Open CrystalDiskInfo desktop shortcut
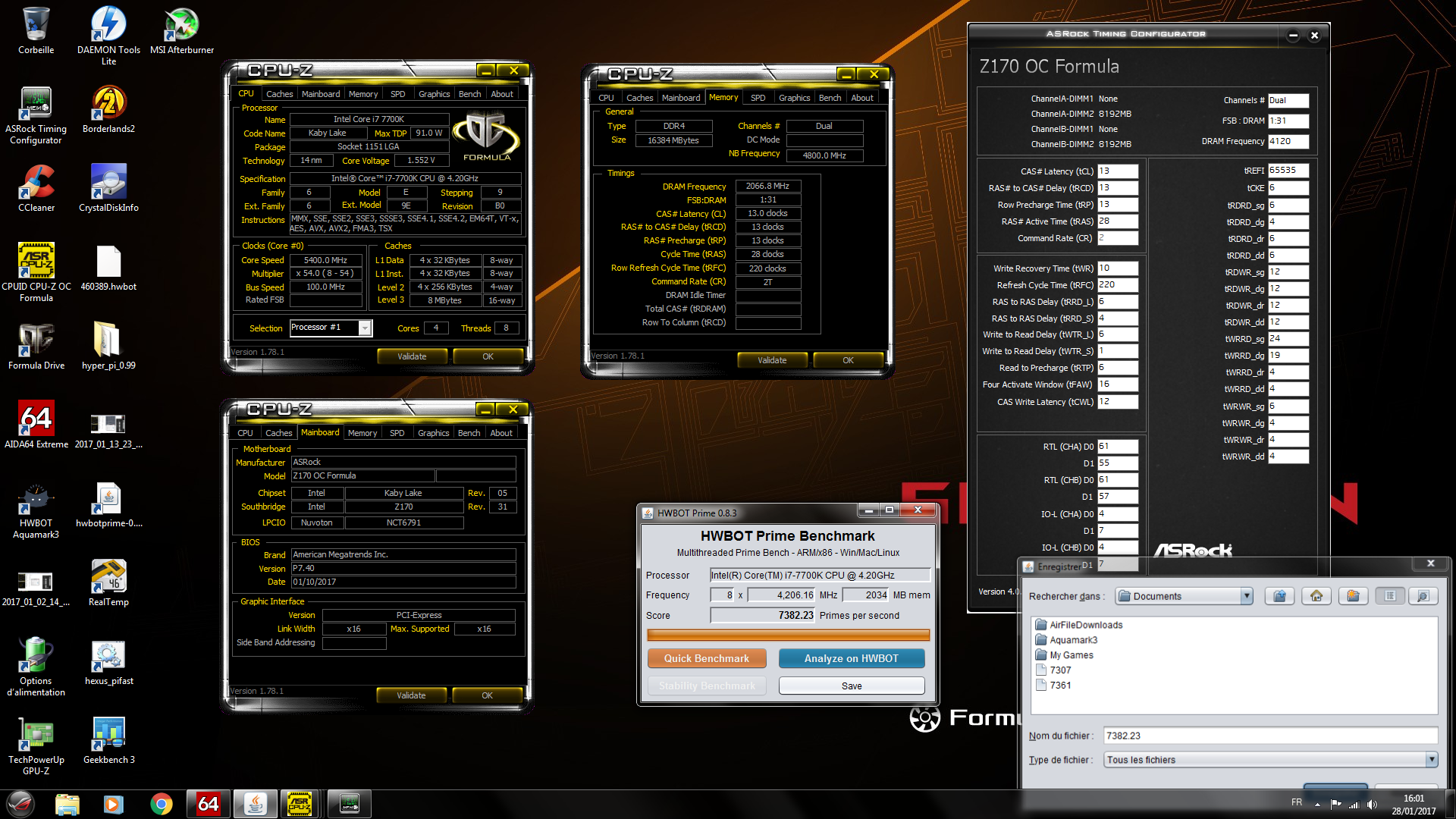This screenshot has width=1456, height=819. point(108,189)
